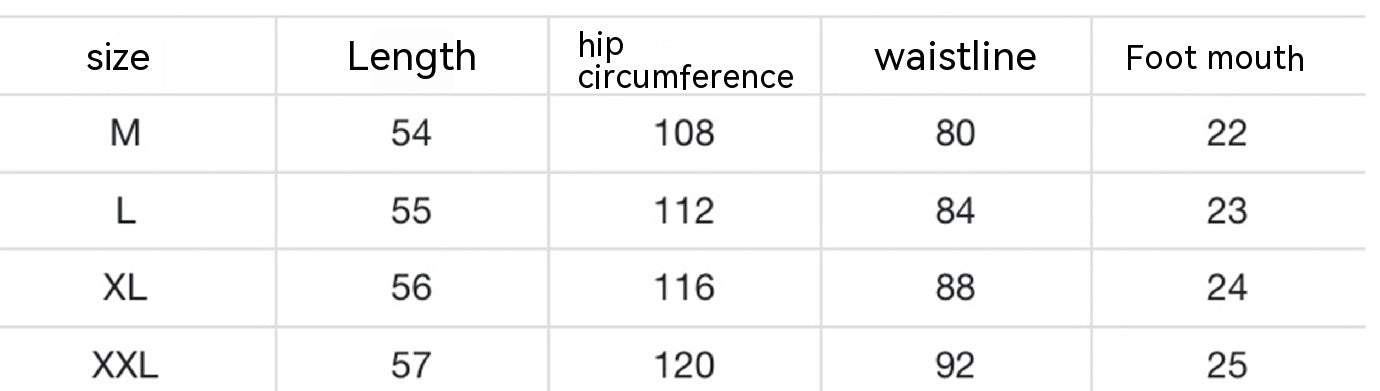Click hip circumference value 108

point(685,133)
